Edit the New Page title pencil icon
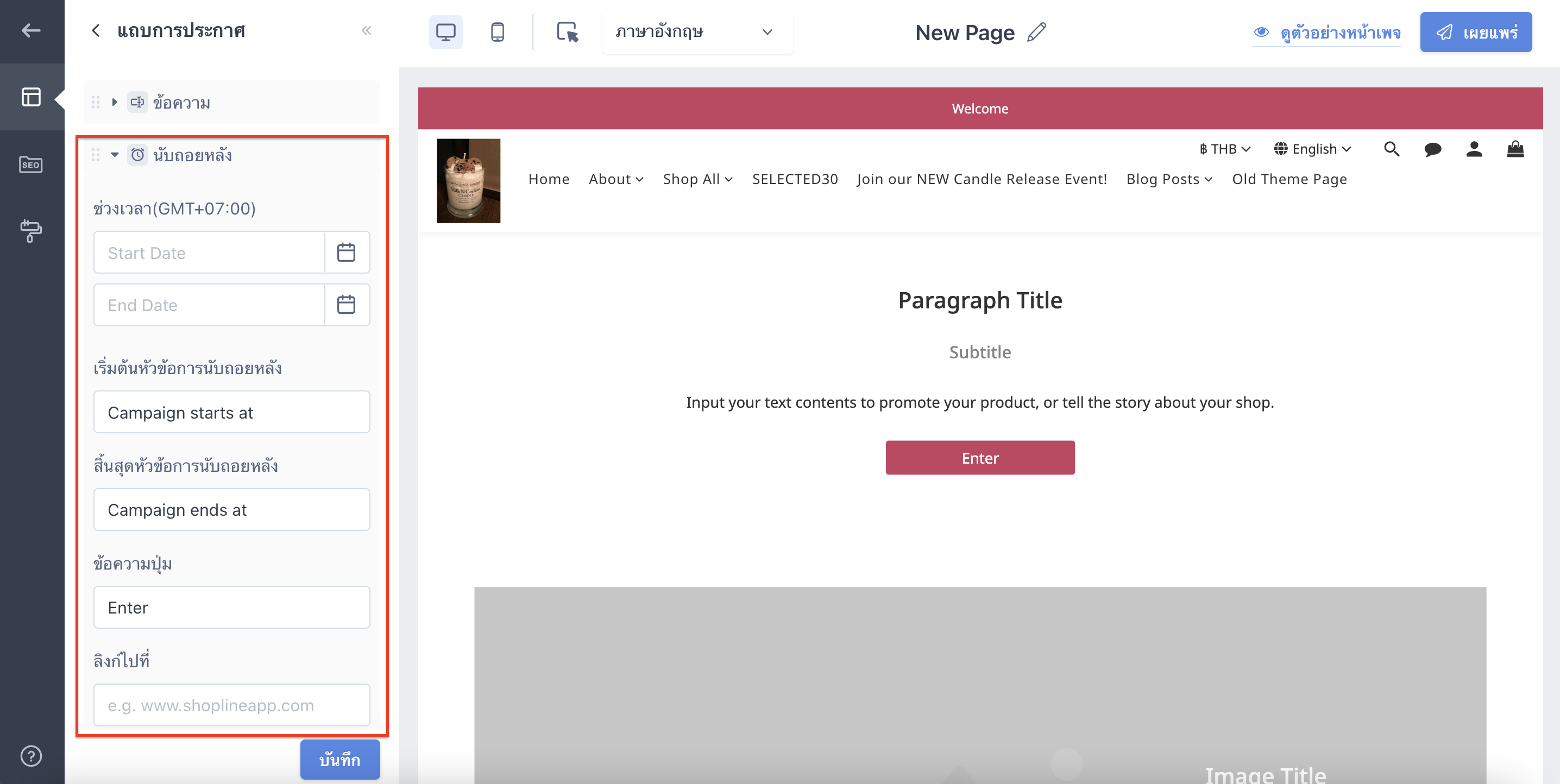 pos(1037,32)
